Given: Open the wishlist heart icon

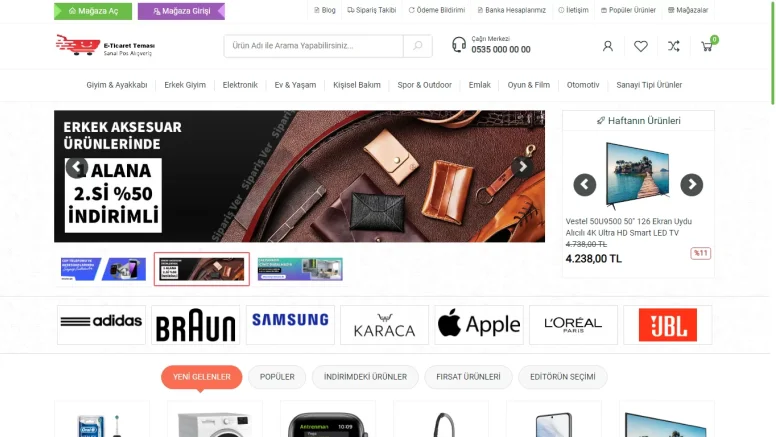Looking at the screenshot, I should pyautogui.click(x=641, y=46).
